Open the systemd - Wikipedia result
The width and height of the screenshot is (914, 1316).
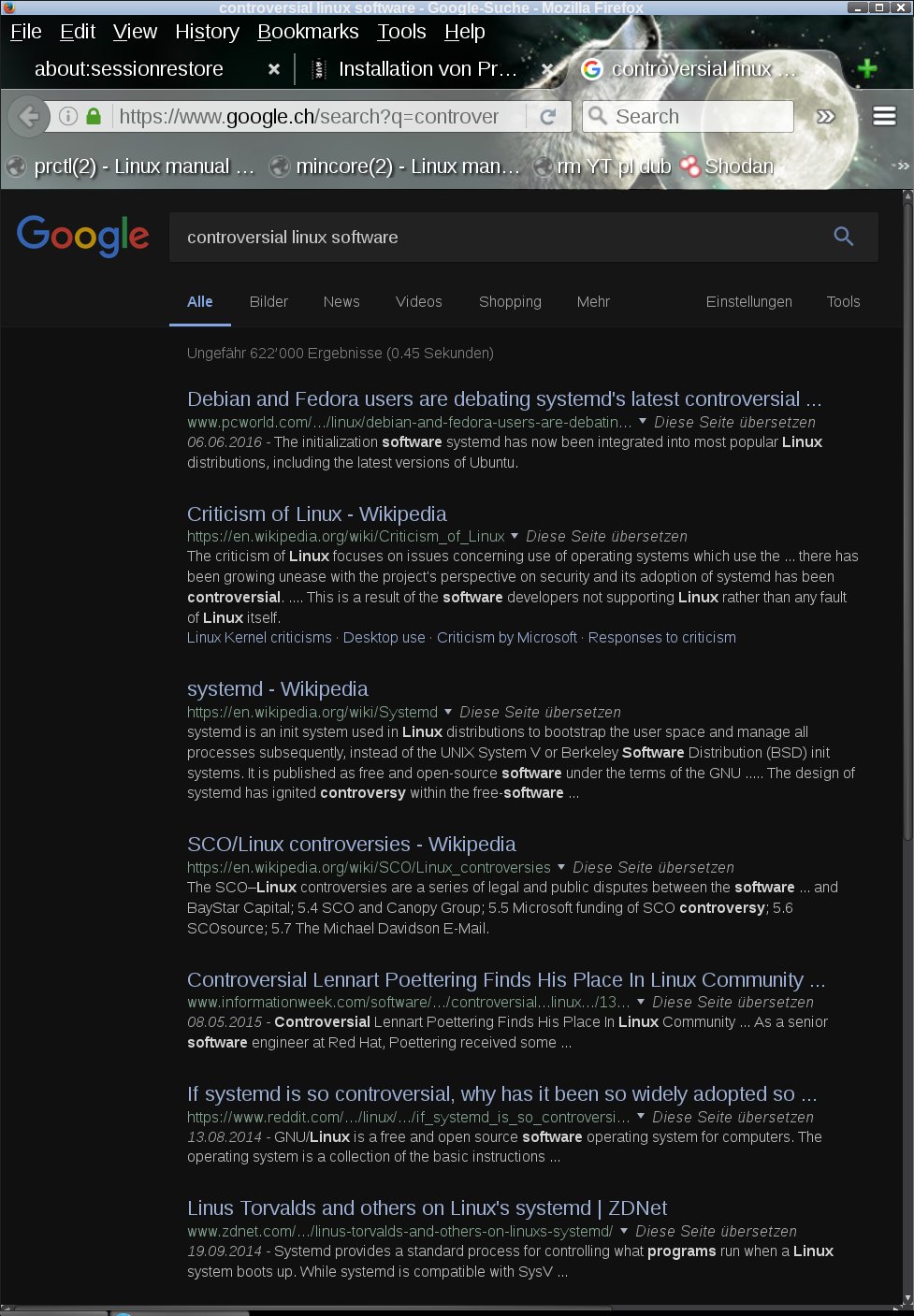(278, 688)
